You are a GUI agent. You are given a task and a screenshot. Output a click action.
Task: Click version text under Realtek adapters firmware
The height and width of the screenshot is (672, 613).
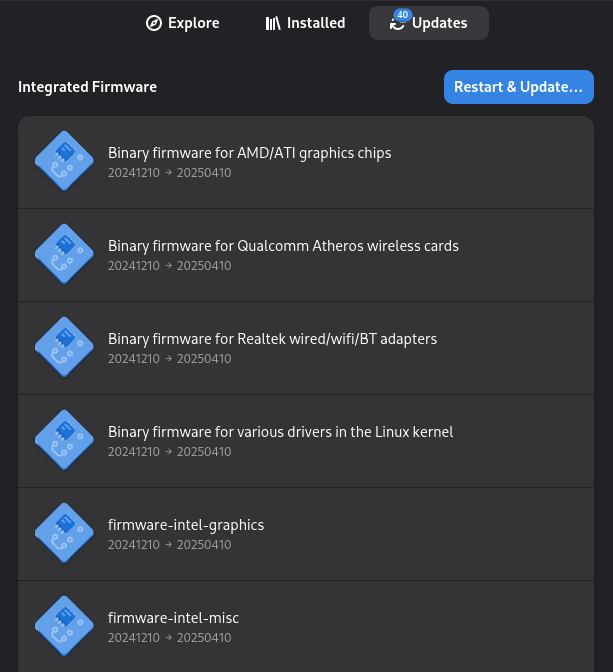click(x=169, y=359)
